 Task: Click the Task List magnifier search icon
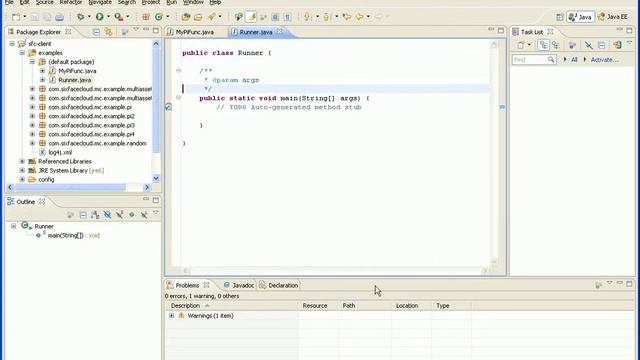[x=551, y=60]
